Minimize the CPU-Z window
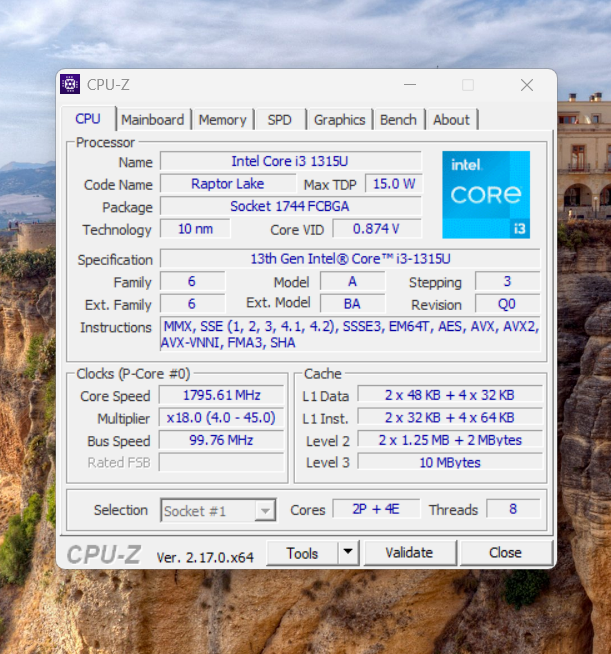Screen dimensions: 611x654 [410, 85]
